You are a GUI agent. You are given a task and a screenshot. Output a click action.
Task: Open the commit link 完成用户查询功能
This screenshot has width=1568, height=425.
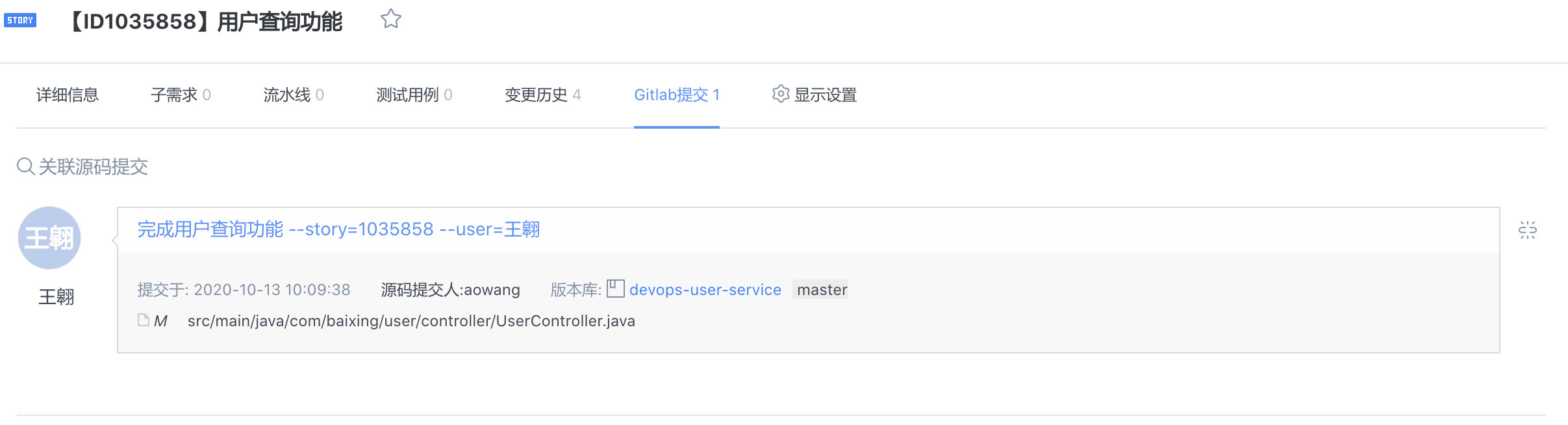click(x=338, y=229)
